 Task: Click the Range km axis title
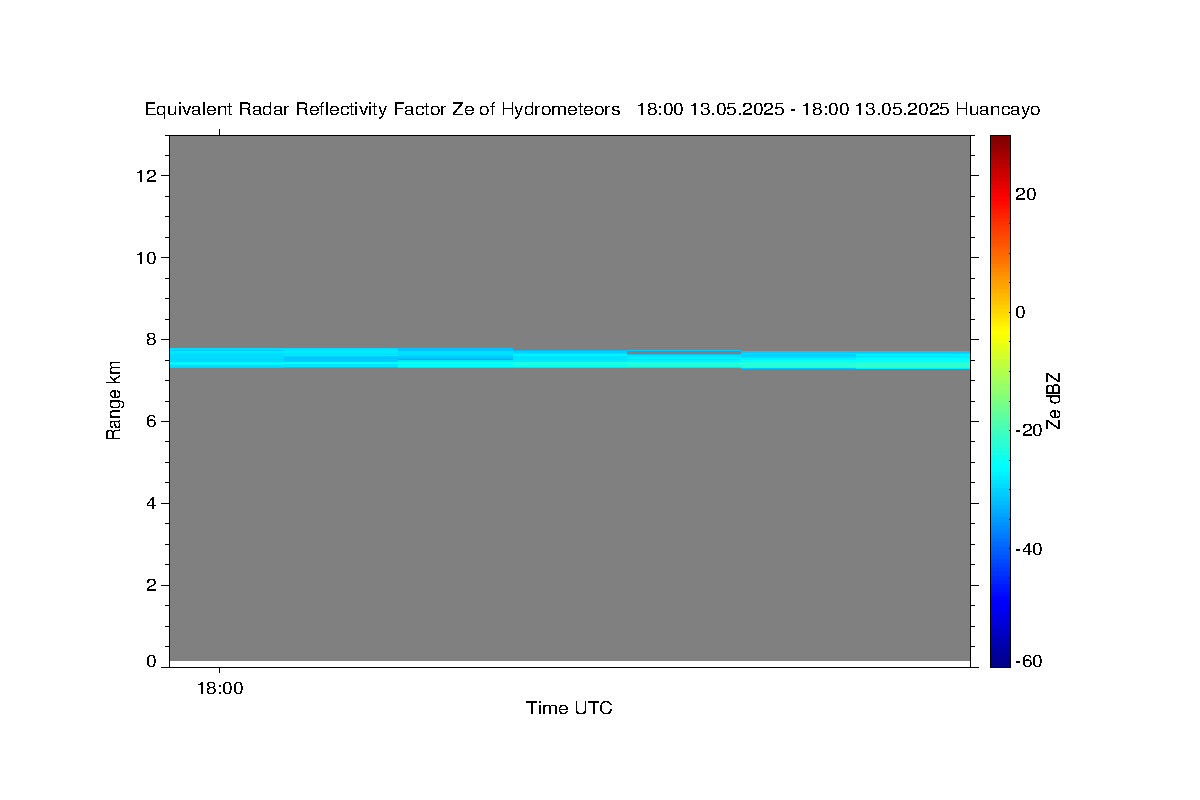tap(114, 400)
